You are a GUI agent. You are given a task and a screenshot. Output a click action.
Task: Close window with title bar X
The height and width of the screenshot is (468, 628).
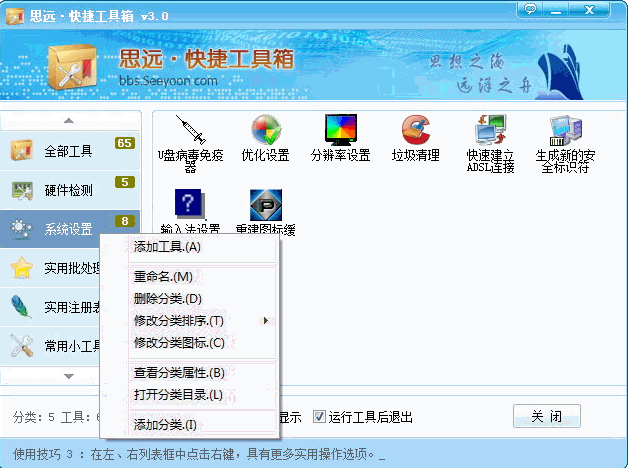tap(589, 10)
